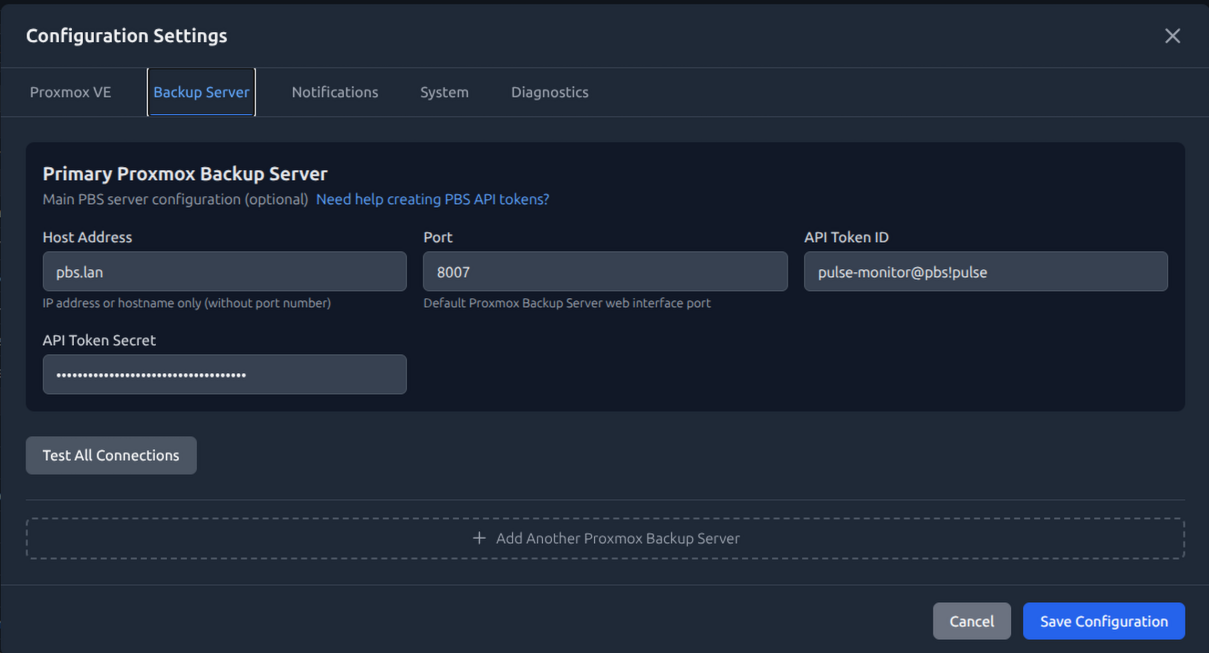Click the plus icon to add a server
The image size is (1209, 653).
(x=479, y=538)
